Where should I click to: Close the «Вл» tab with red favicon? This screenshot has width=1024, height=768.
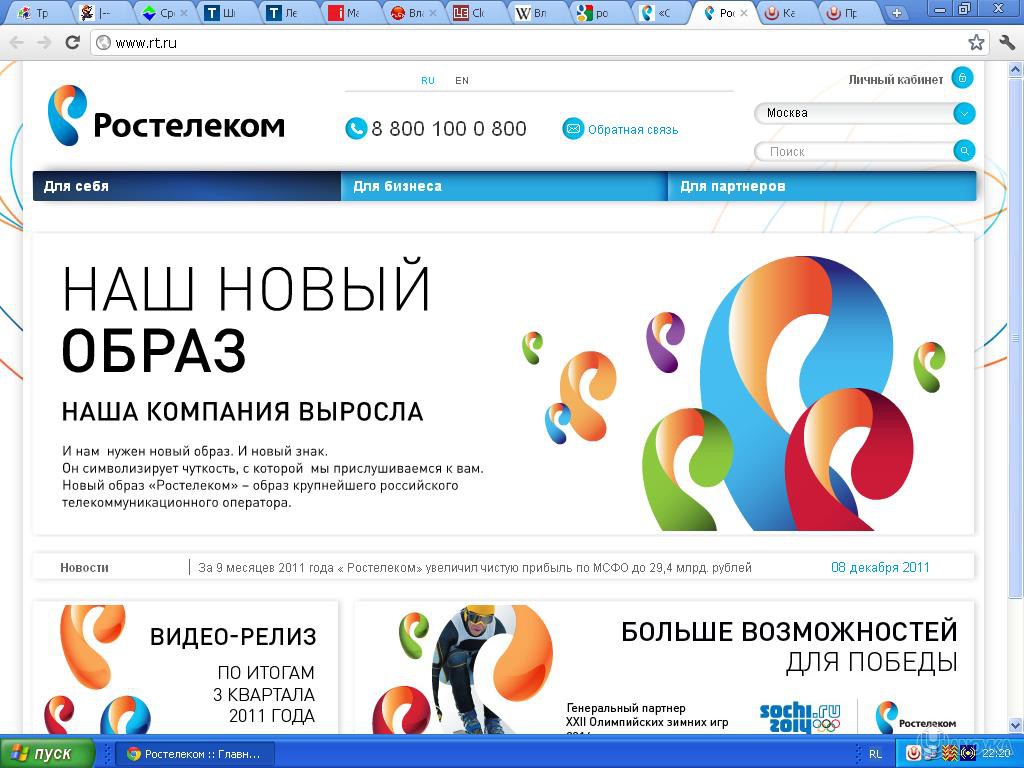point(432,13)
